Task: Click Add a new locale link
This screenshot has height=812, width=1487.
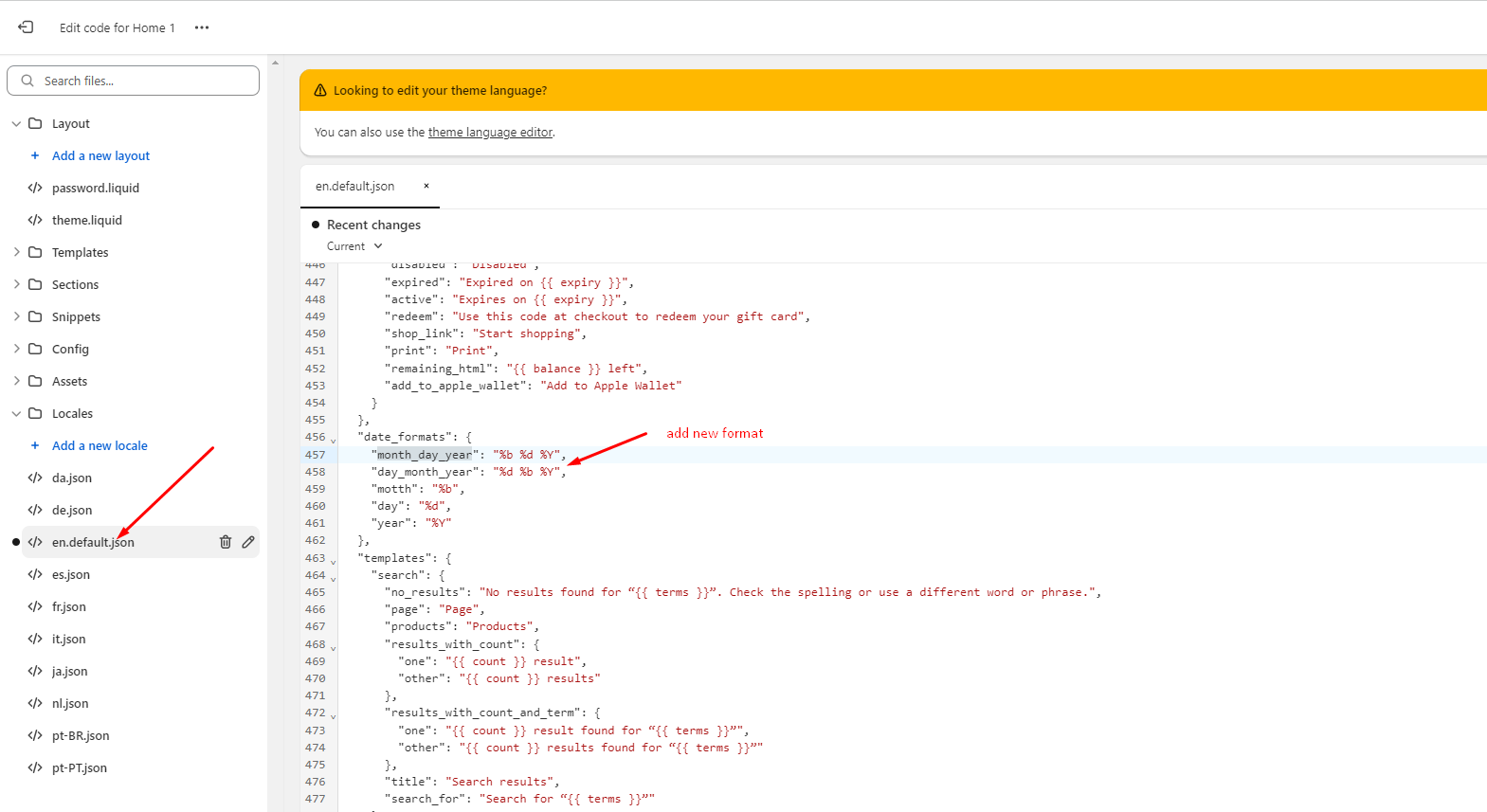Action: click(100, 445)
